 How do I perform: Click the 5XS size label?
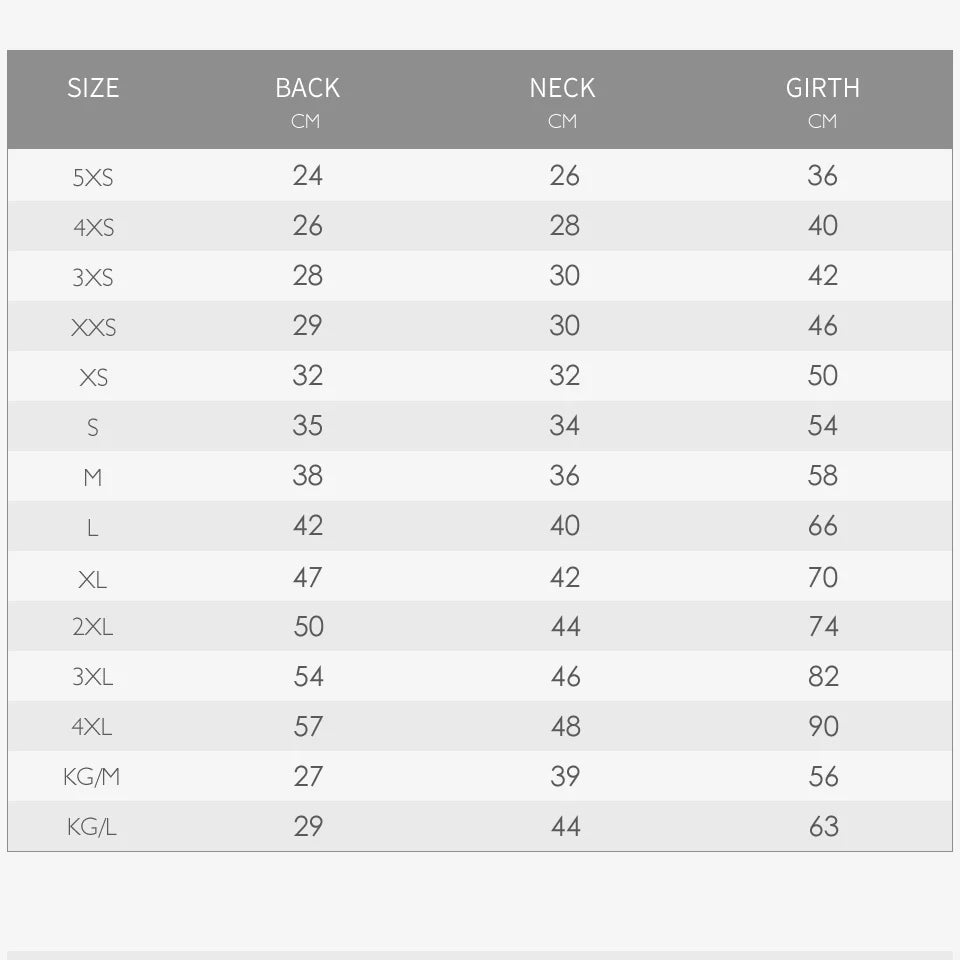point(93,178)
